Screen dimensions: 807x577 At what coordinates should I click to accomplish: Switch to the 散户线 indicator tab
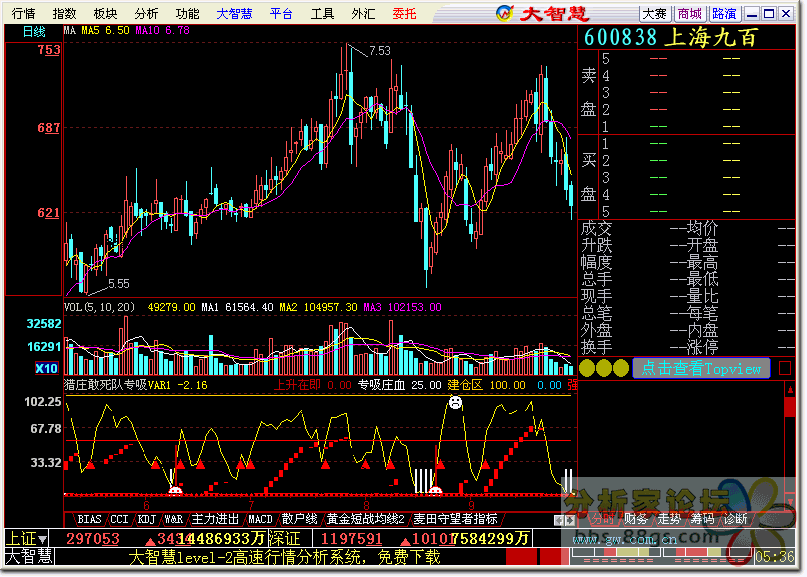tap(300, 519)
